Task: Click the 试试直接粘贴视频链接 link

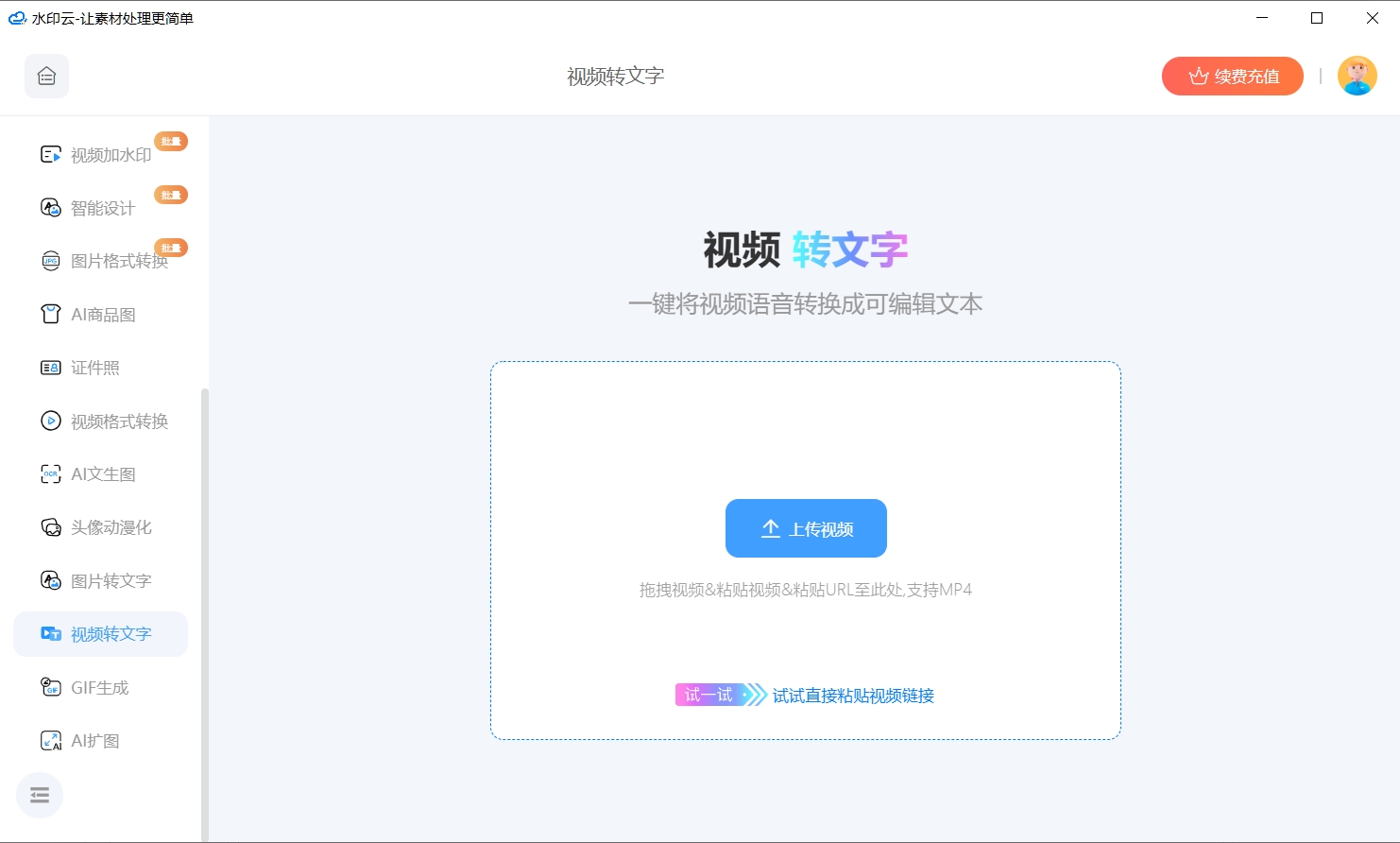Action: (853, 696)
